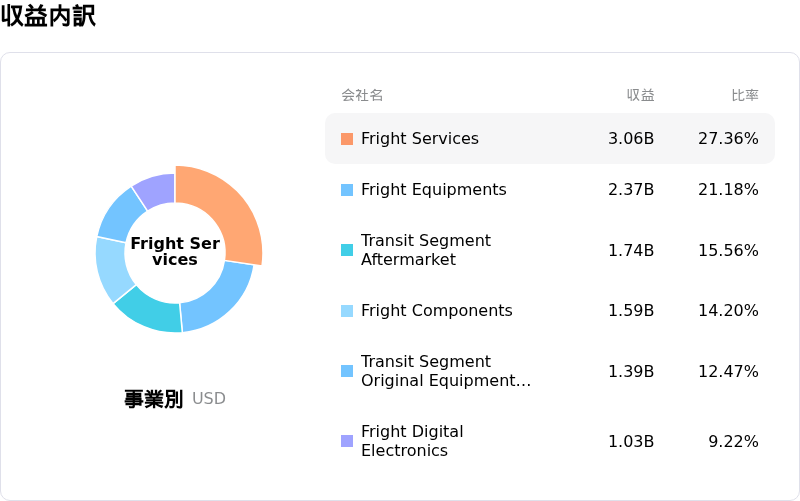Click purple Fright Digital Electronics swatch
This screenshot has height=501, width=800.
(x=347, y=441)
